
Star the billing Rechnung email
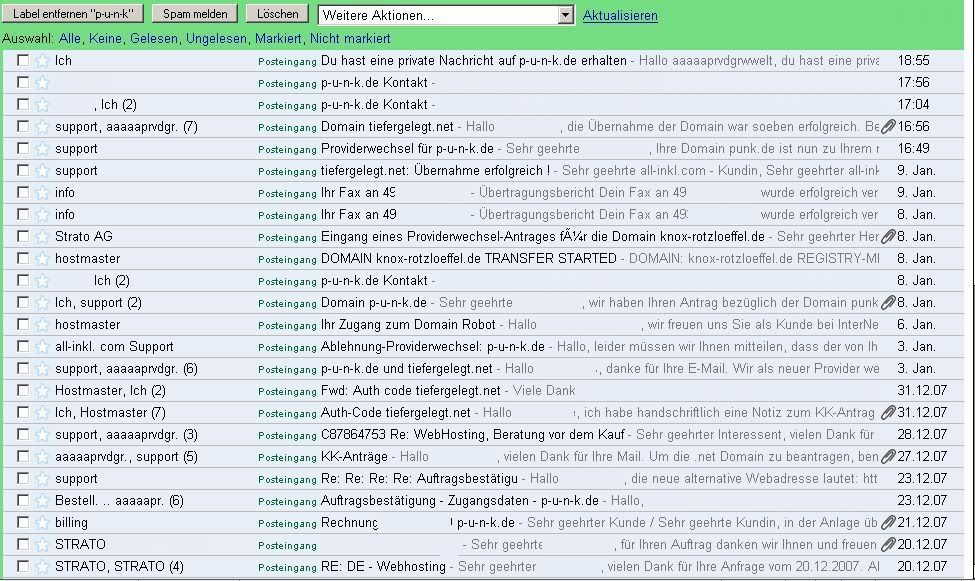(x=42, y=523)
